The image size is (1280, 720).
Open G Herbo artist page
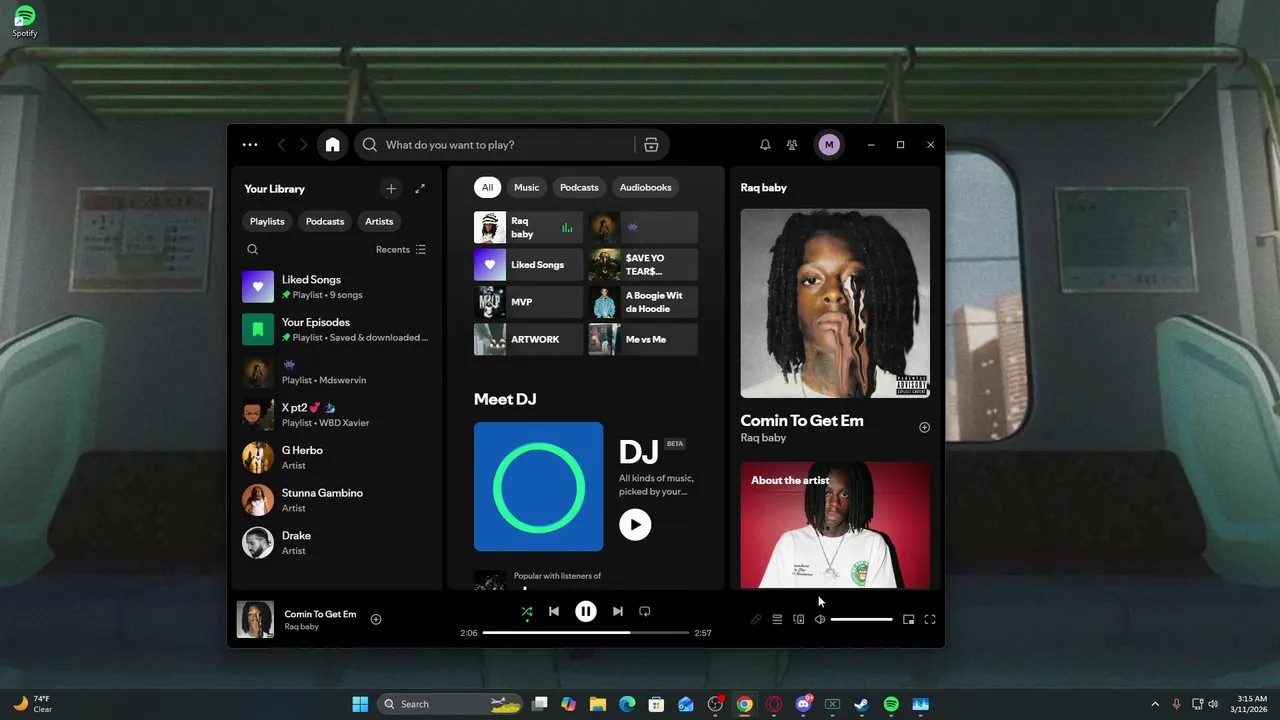[x=336, y=457]
